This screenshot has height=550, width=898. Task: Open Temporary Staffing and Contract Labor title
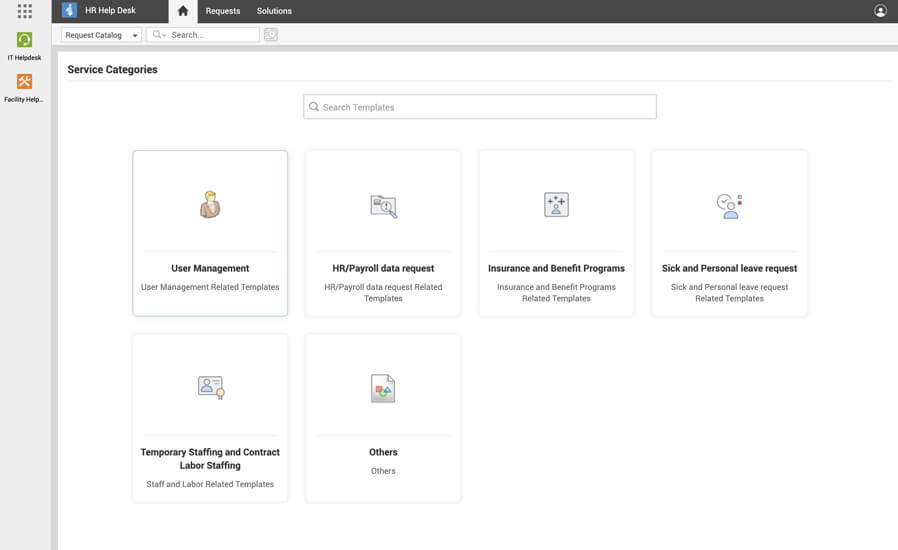210,458
